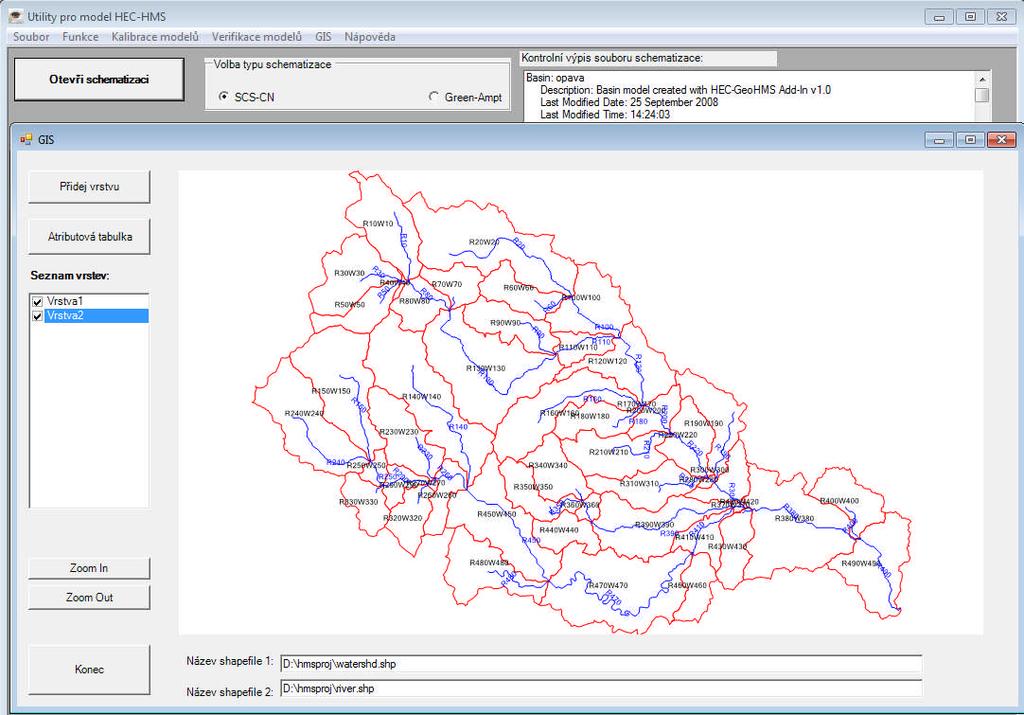1024x715 pixels.
Task: Click the R340W340 watershed label on map
Action: [x=548, y=465]
